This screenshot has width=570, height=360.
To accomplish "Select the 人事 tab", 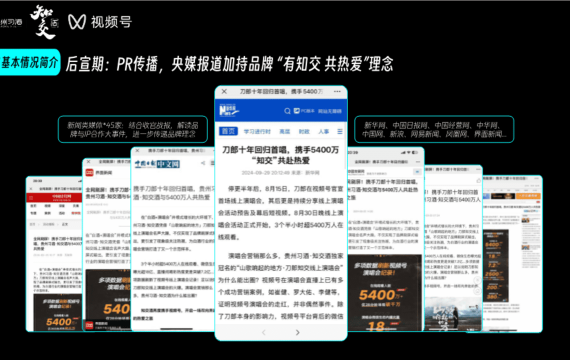I will pos(324,132).
